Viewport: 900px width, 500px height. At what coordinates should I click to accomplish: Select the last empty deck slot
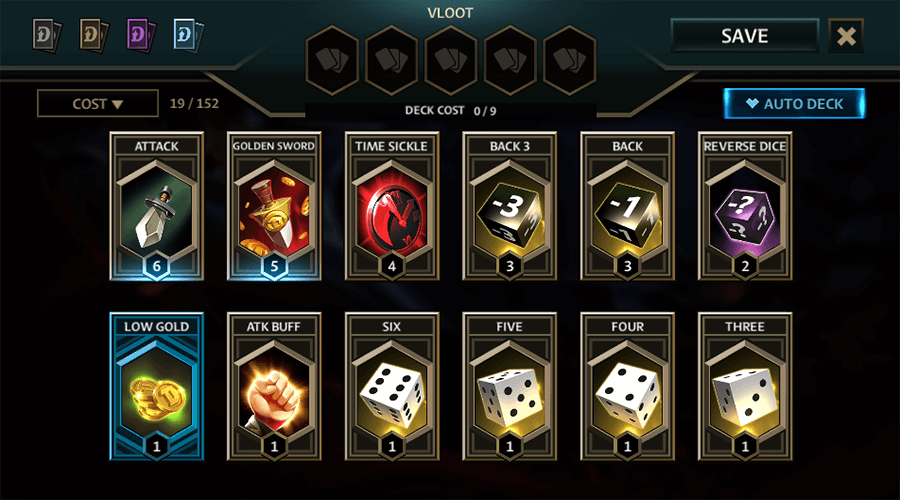coord(569,60)
